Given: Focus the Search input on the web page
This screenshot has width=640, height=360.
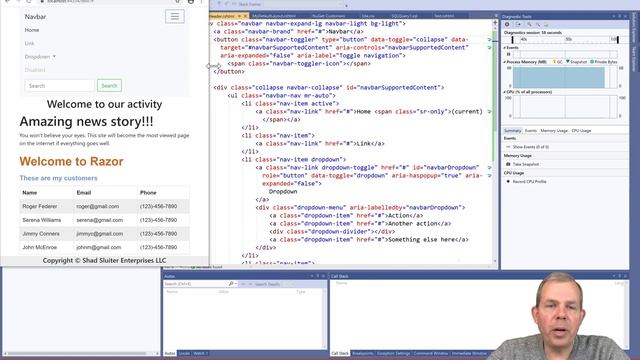Looking at the screenshot, I should tap(60, 86).
